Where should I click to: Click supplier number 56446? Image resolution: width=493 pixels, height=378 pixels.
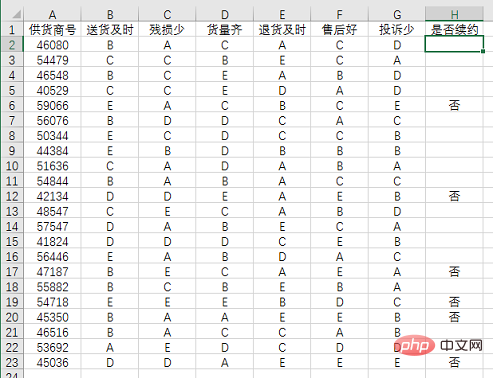coord(52,257)
